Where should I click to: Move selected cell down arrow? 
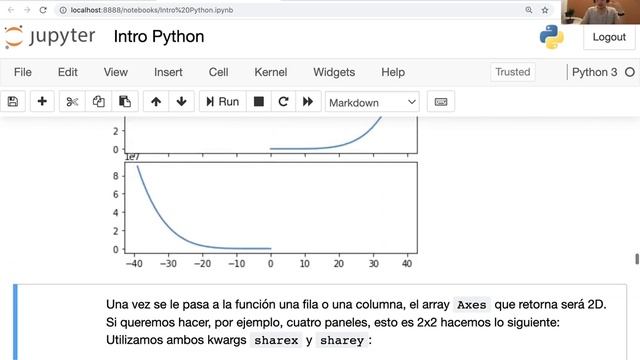[x=182, y=102]
